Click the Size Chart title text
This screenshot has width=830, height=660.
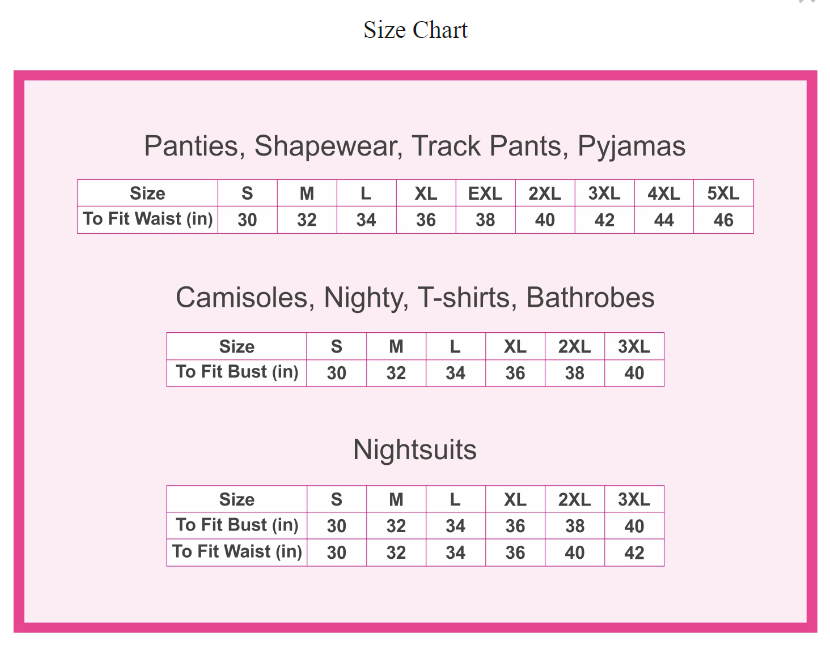tap(415, 30)
